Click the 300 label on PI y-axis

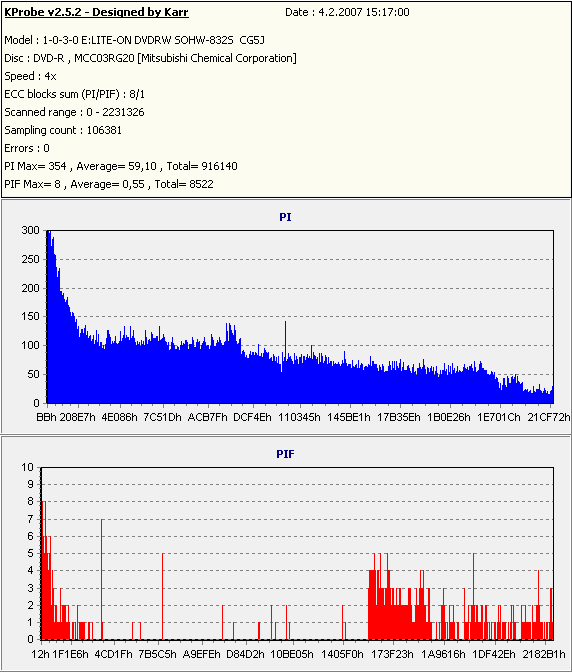(30, 231)
